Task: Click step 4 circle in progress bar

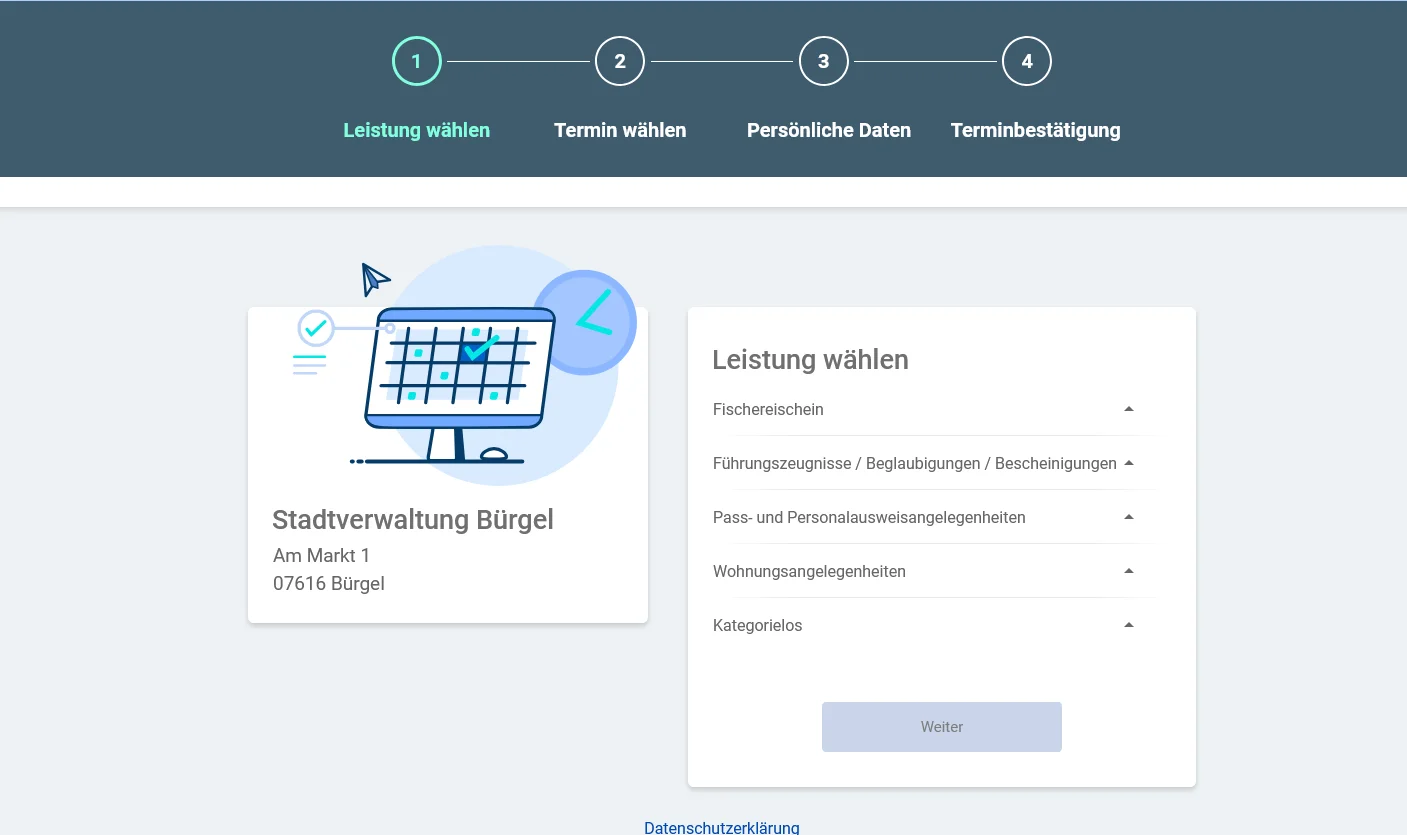Action: point(1027,61)
